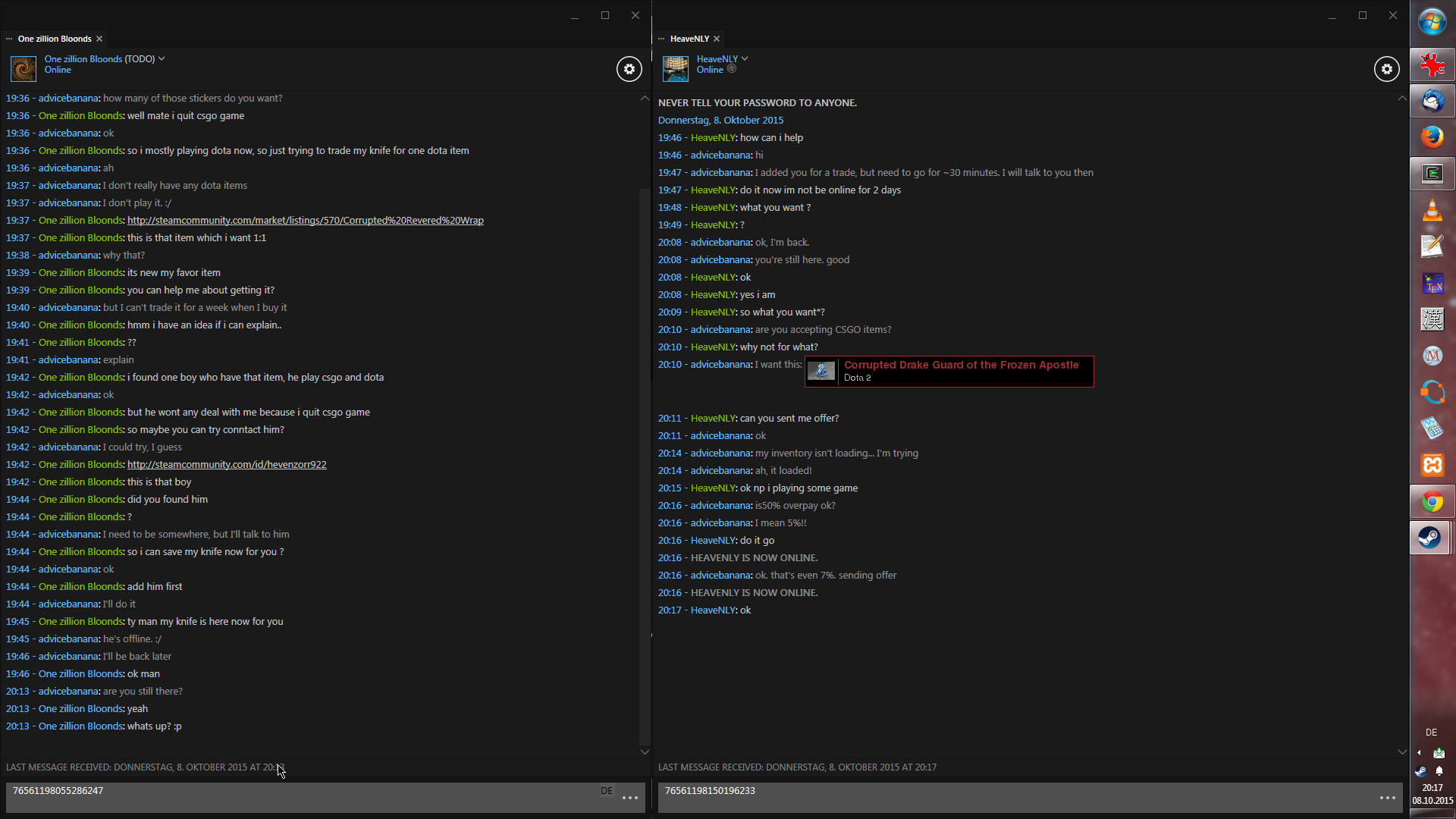Click One zillion Bloonds avatar image
The height and width of the screenshot is (819, 1456).
click(23, 69)
